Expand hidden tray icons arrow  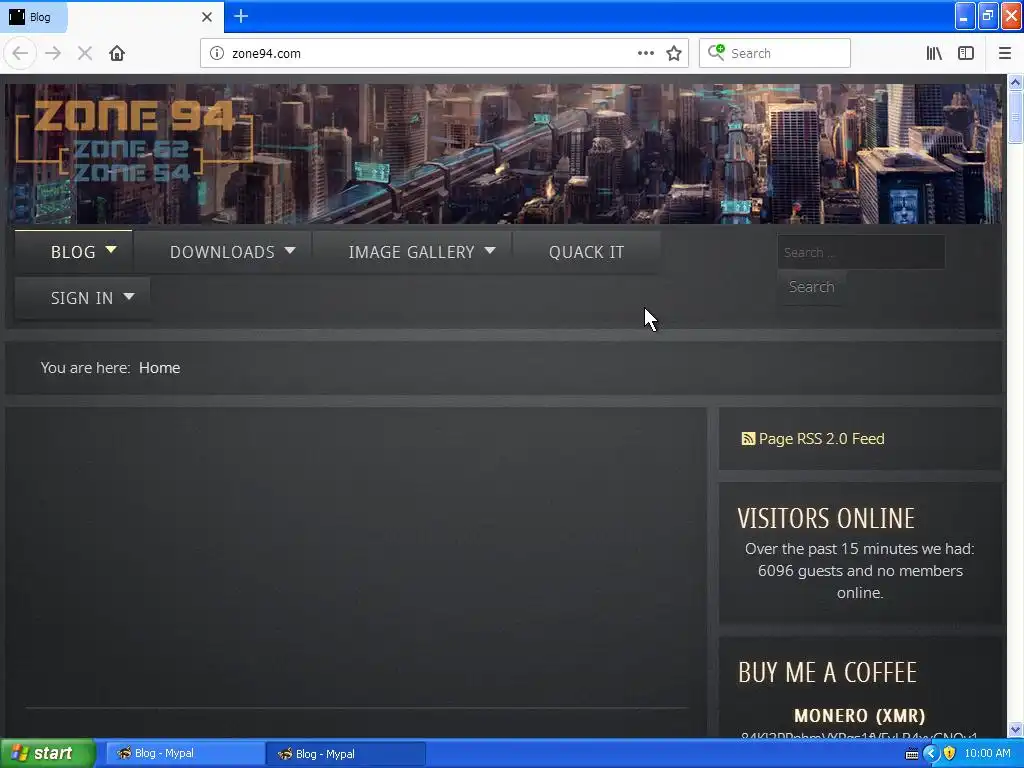click(x=931, y=754)
